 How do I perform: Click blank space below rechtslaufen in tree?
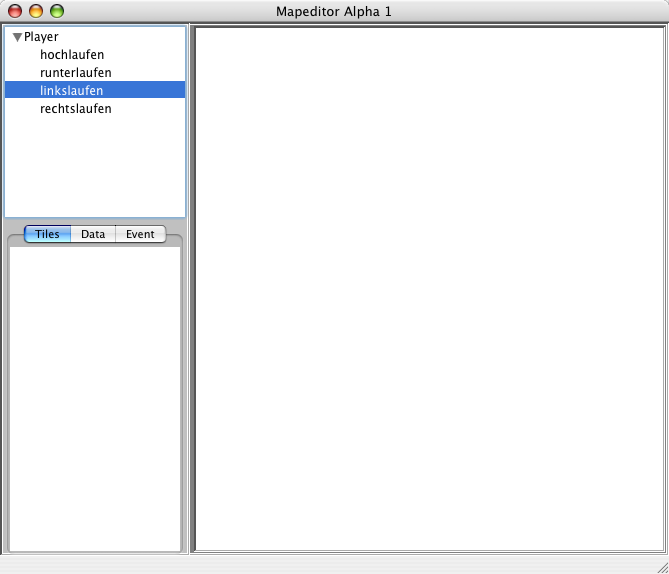pyautogui.click(x=95, y=165)
